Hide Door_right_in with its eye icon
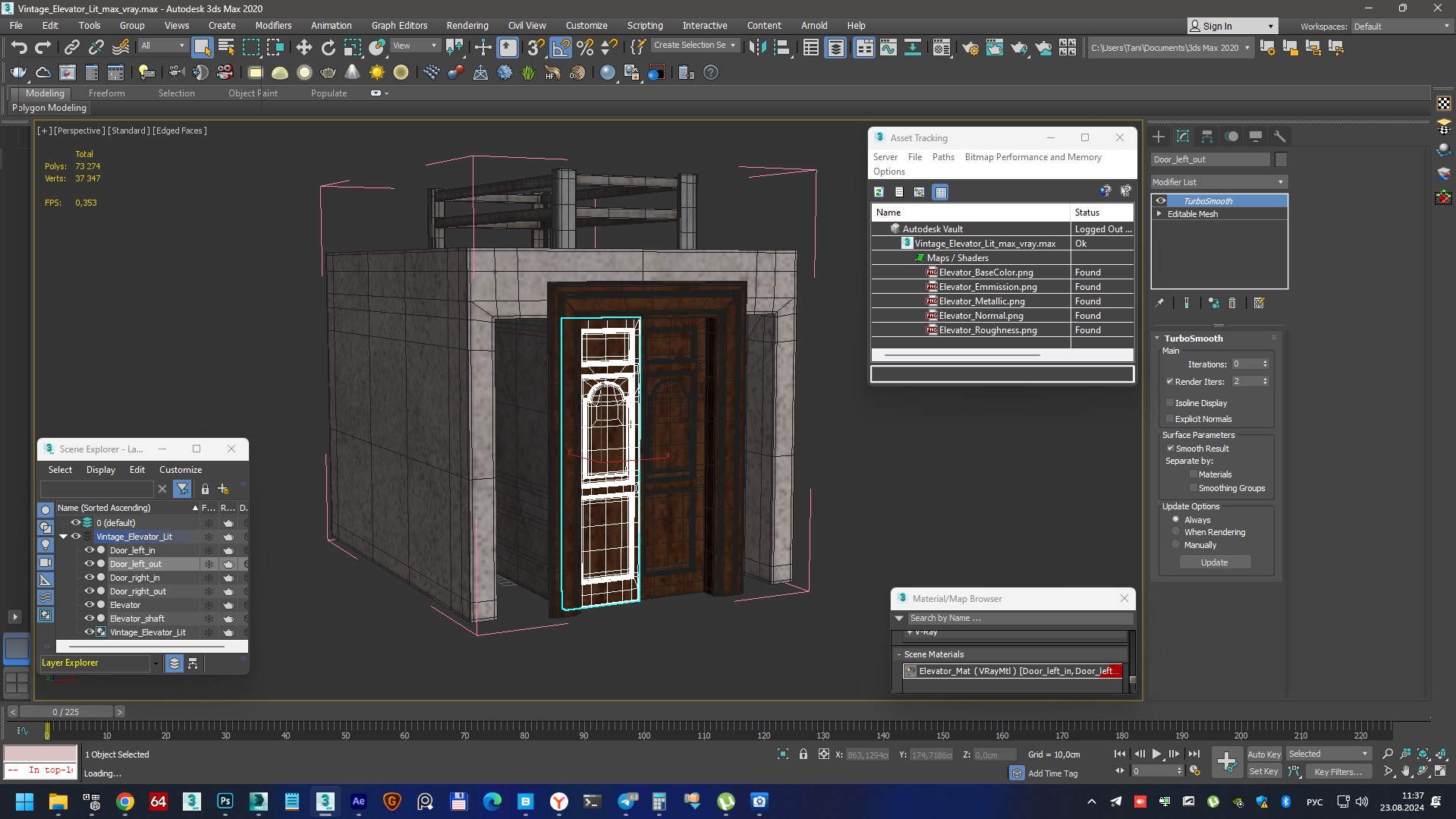This screenshot has height=819, width=1456. click(x=89, y=578)
